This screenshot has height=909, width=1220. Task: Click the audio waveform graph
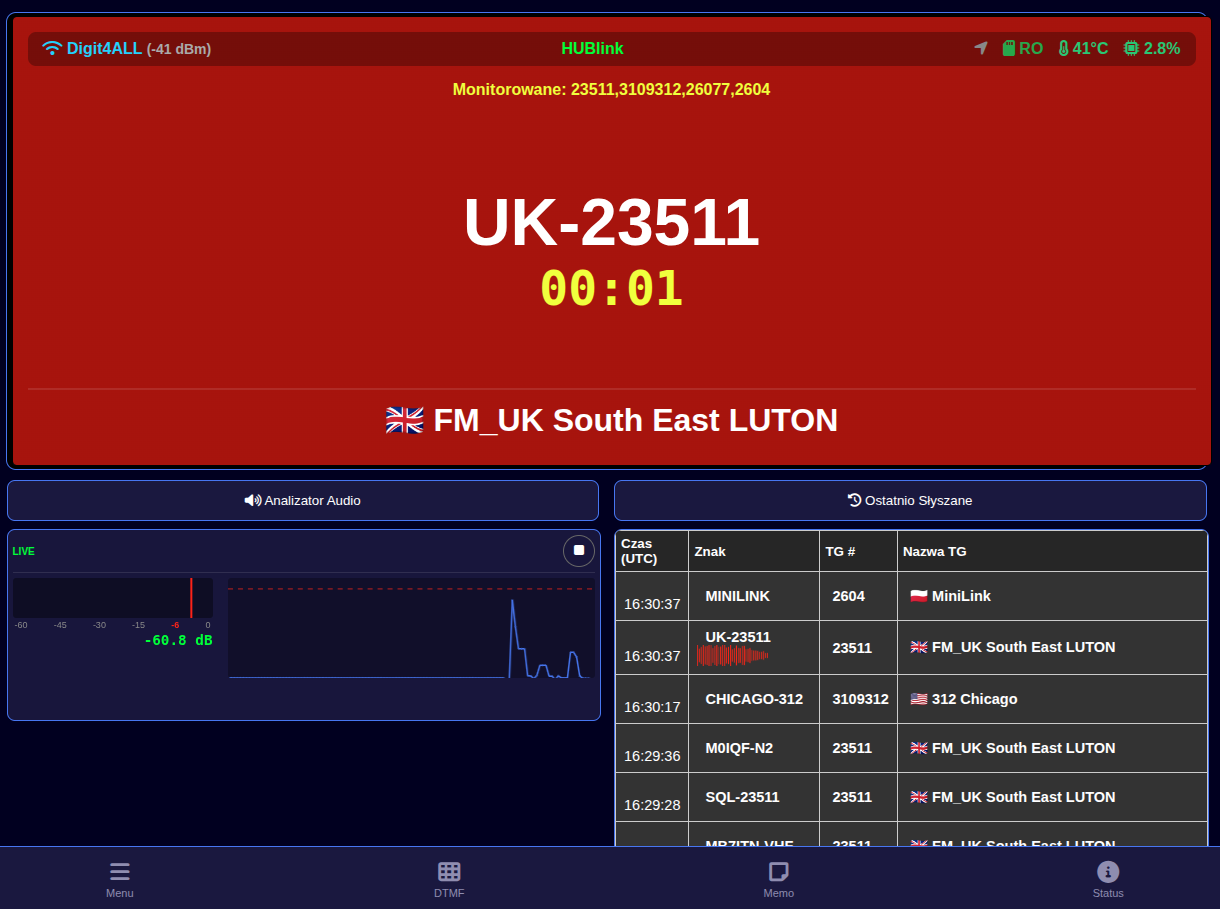tap(410, 628)
